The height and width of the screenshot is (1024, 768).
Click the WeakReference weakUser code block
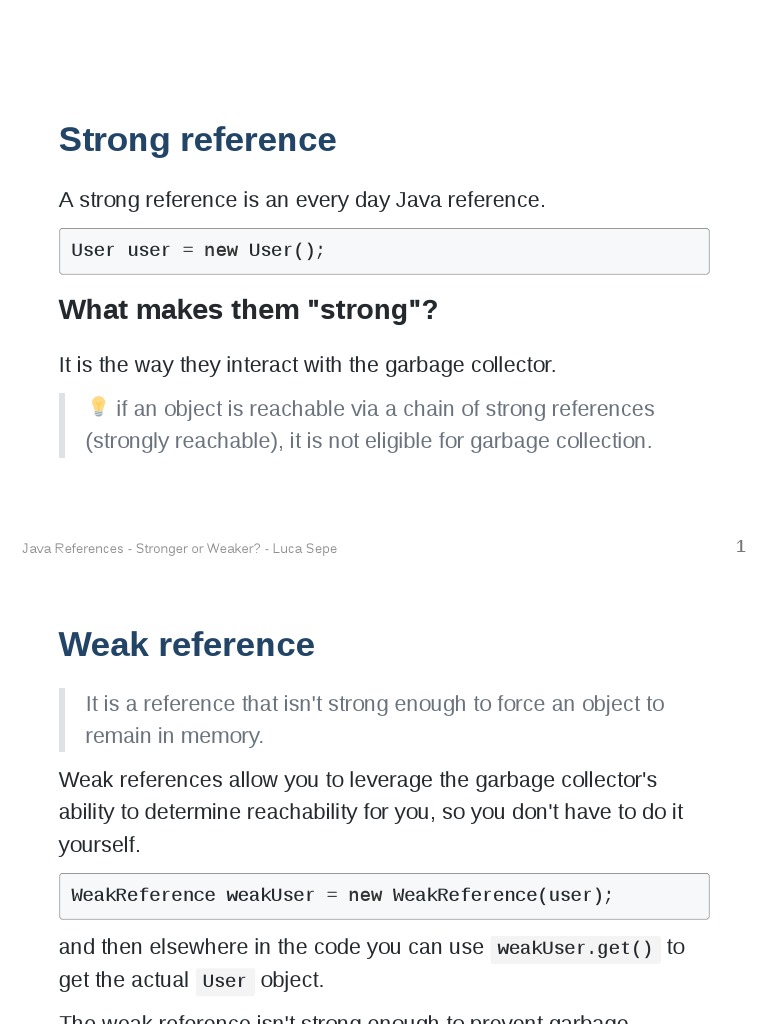point(384,896)
